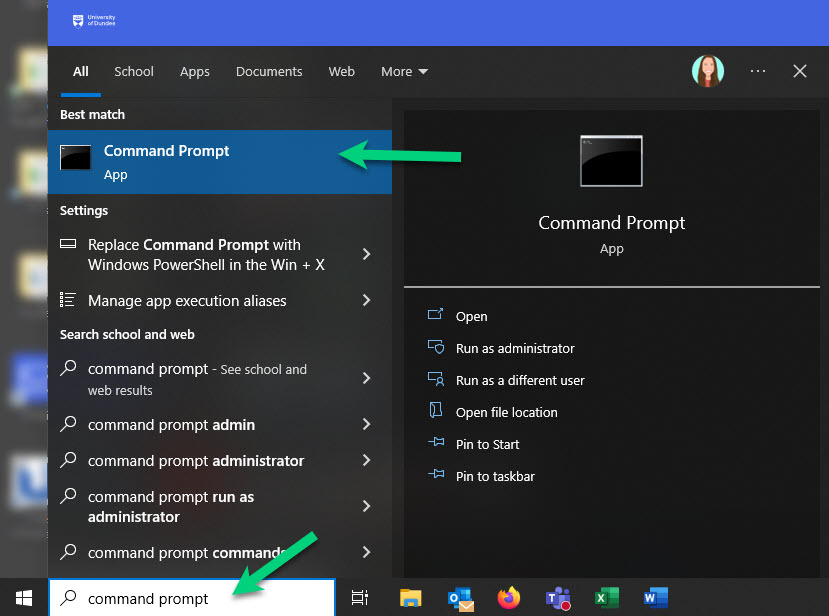Expand arrow for Manage app execution aliases
The image size is (829, 616).
coord(366,300)
